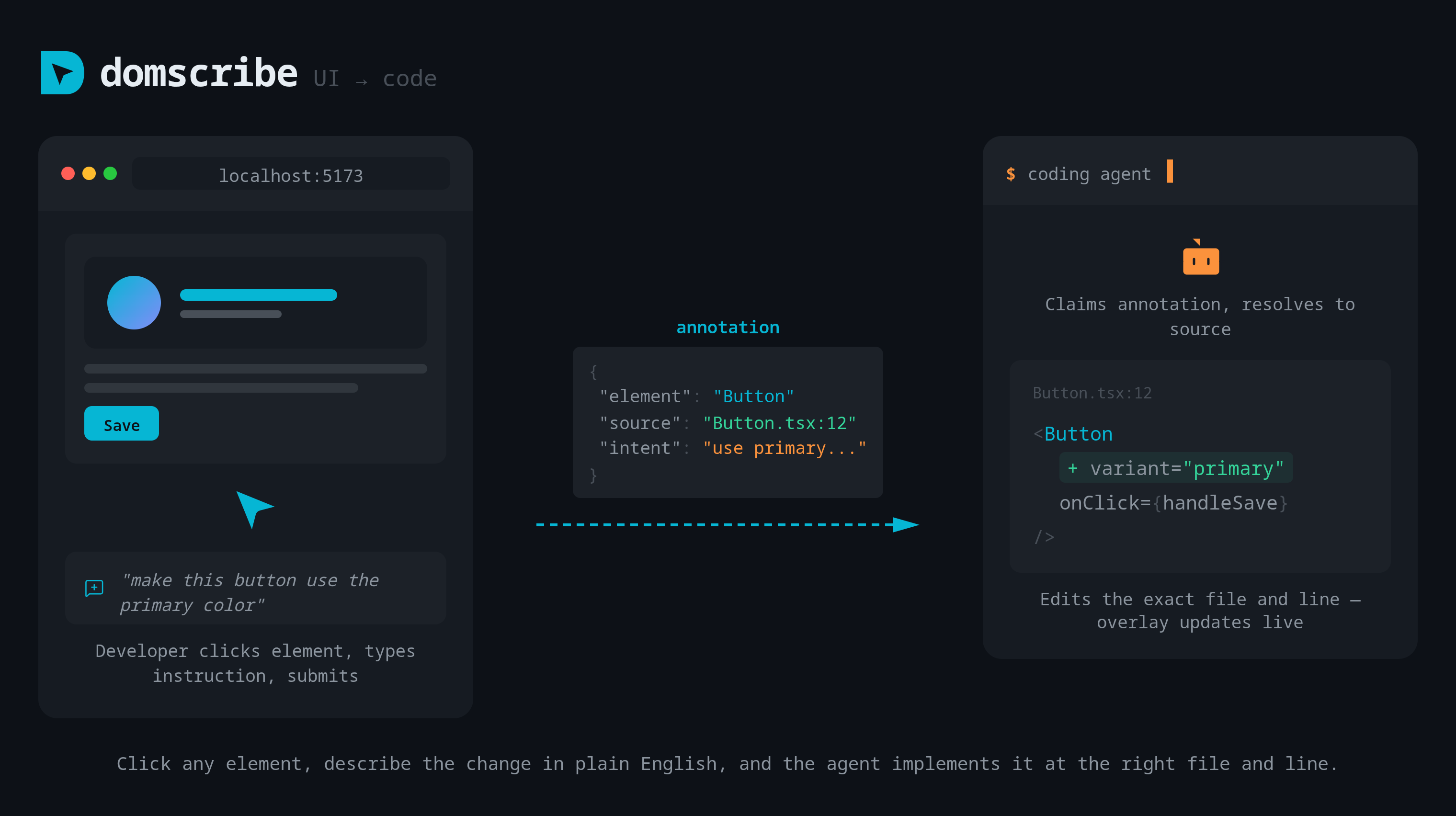Screen dimensions: 1456x816
Task: Click the green traffic light dot
Action: pos(111,173)
